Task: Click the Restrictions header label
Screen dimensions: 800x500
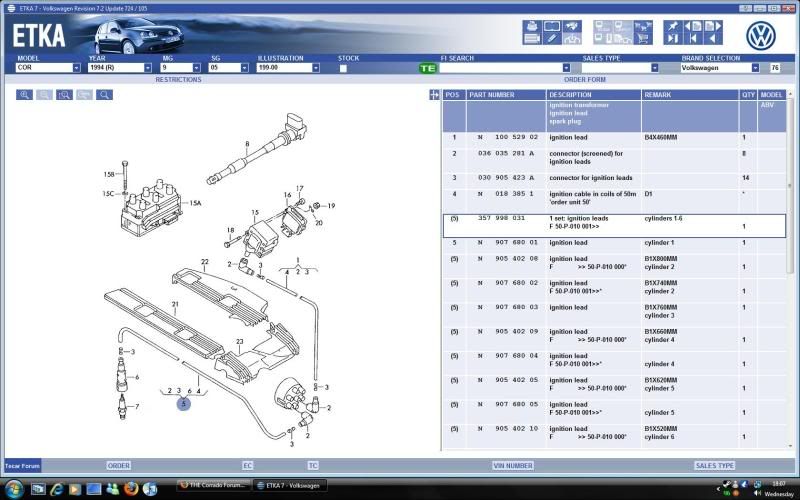Action: point(178,79)
